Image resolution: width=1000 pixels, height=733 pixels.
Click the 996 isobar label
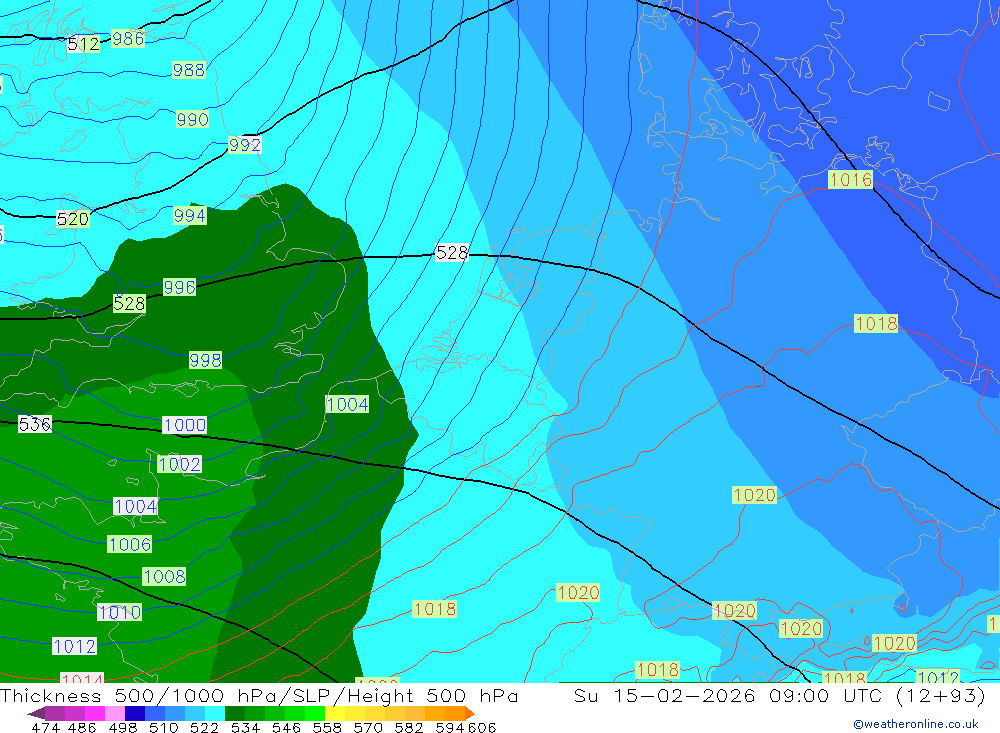point(179,287)
